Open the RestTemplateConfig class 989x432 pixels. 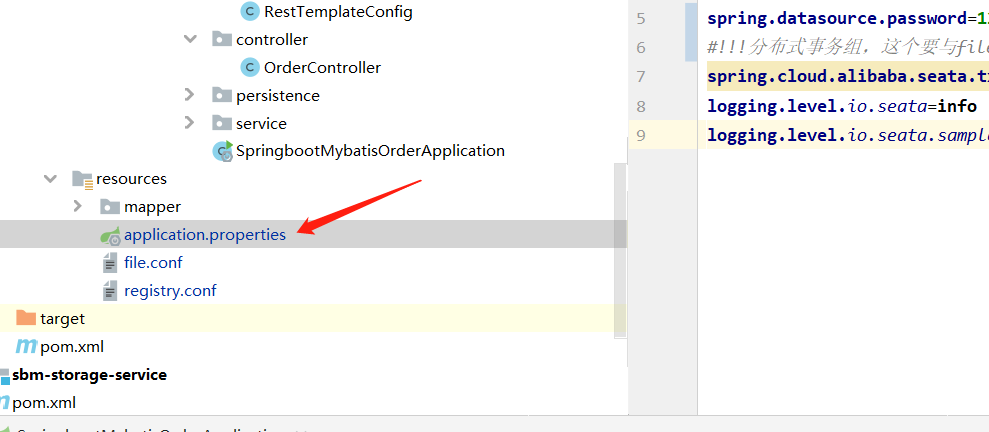pyautogui.click(x=338, y=12)
